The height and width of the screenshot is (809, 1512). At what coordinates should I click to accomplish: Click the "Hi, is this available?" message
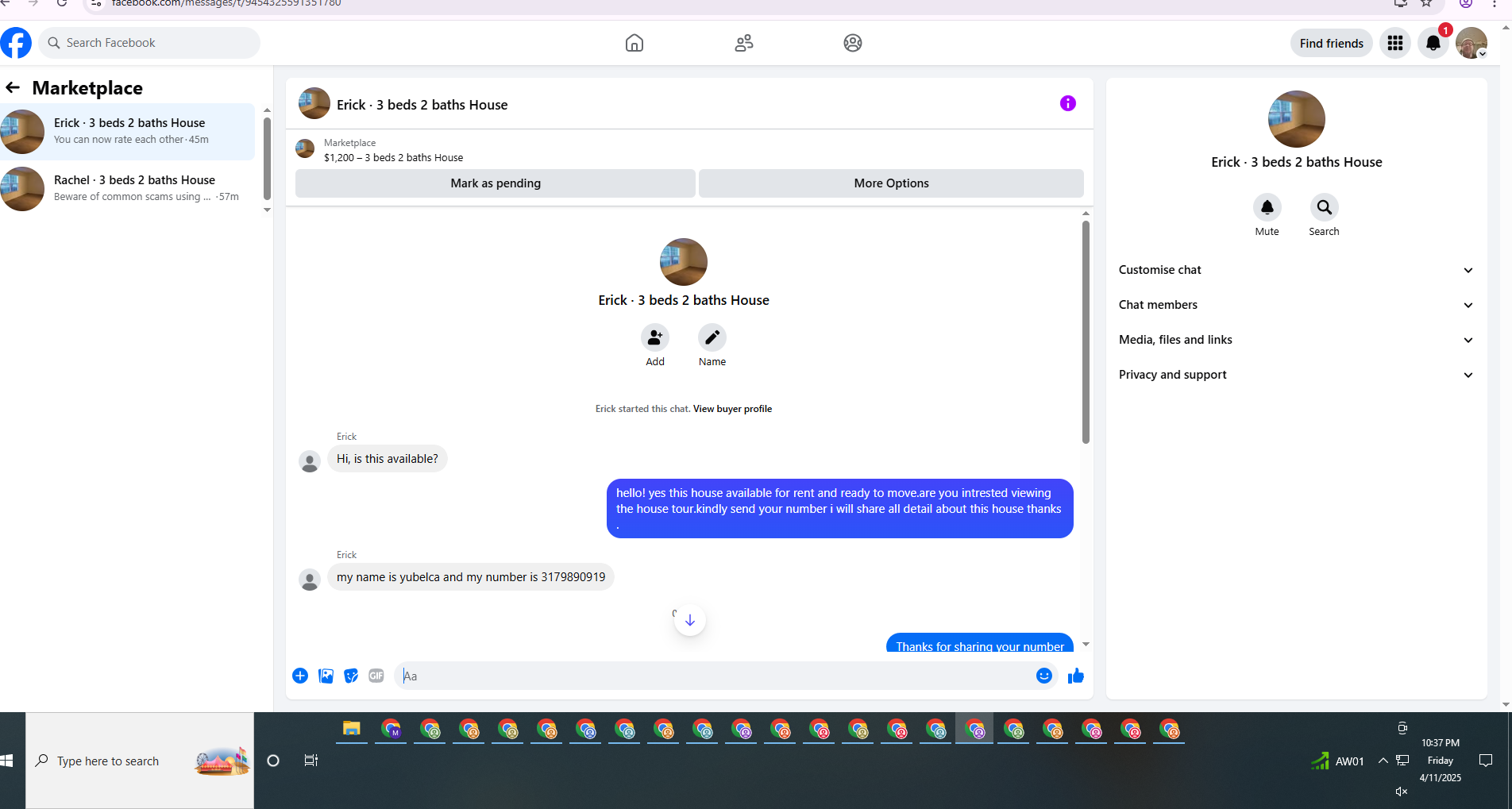pyautogui.click(x=387, y=459)
